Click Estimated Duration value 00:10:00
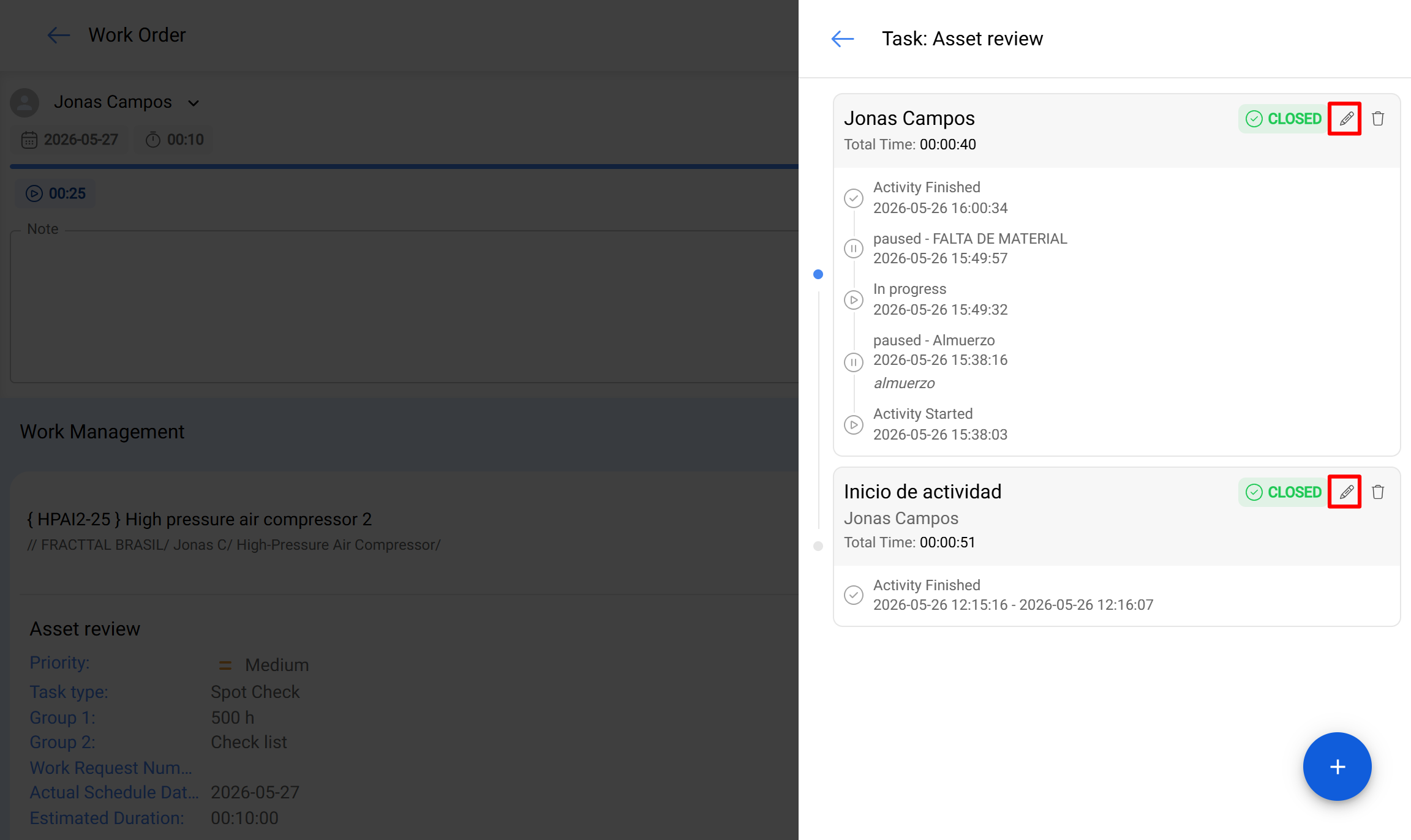 (x=245, y=818)
